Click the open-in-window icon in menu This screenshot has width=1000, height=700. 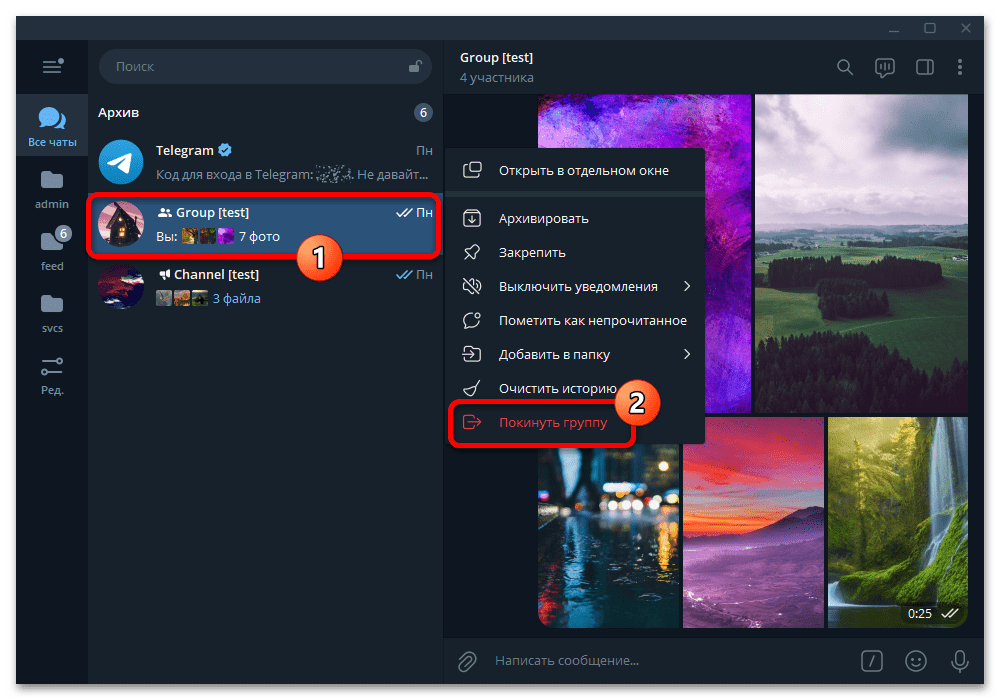(x=472, y=170)
